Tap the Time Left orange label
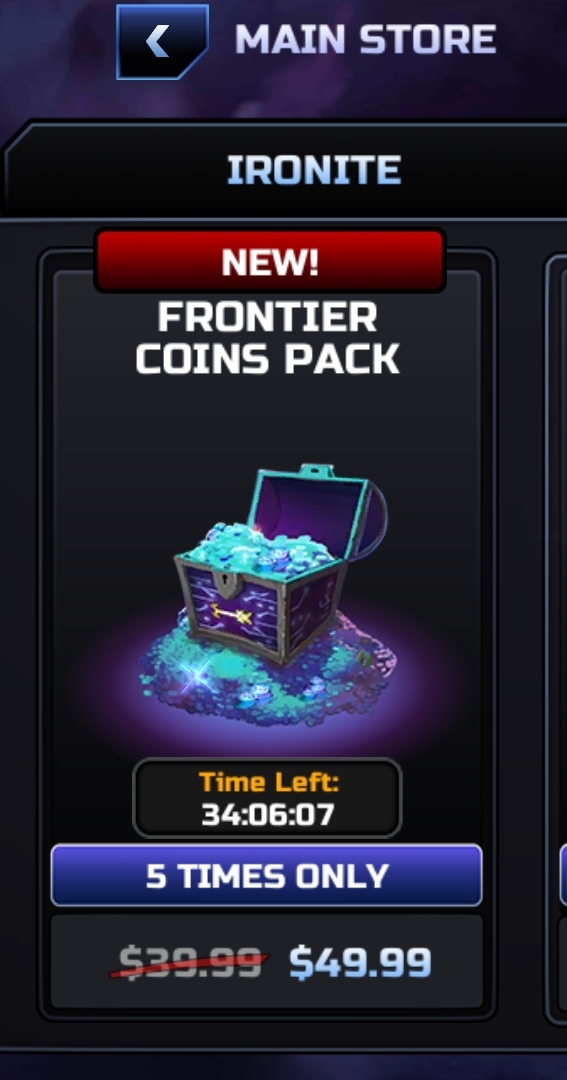This screenshot has height=1080, width=567. 269,782
